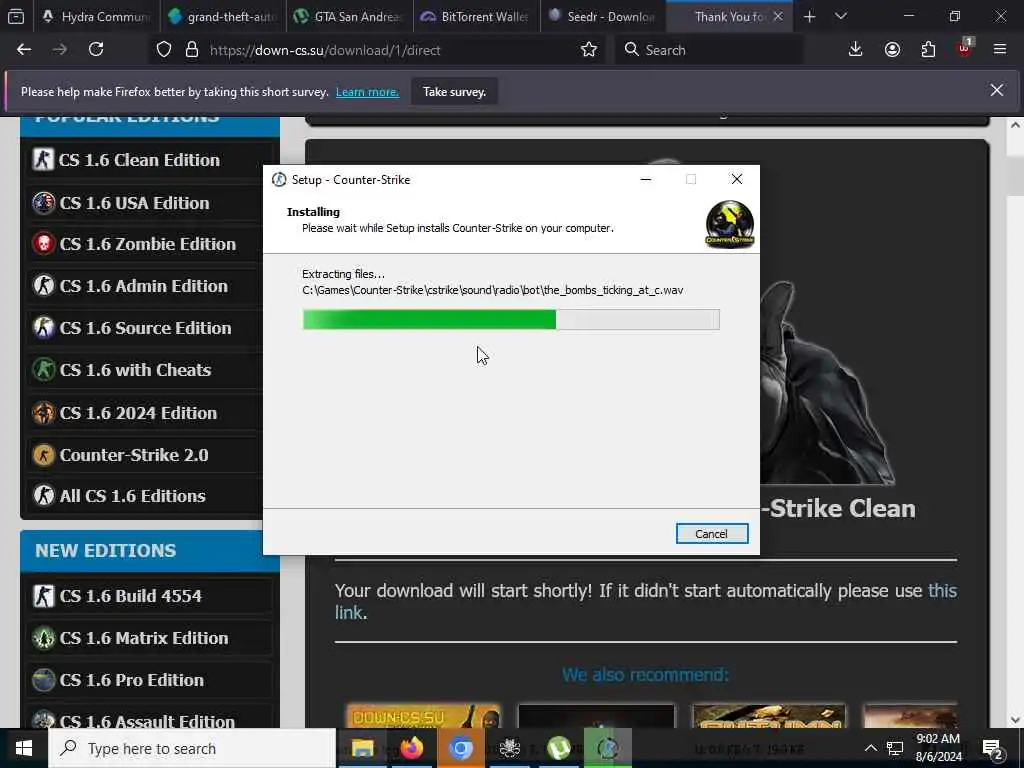Open CS 1.6 Build 4554 link
The width and height of the screenshot is (1024, 768).
131,596
